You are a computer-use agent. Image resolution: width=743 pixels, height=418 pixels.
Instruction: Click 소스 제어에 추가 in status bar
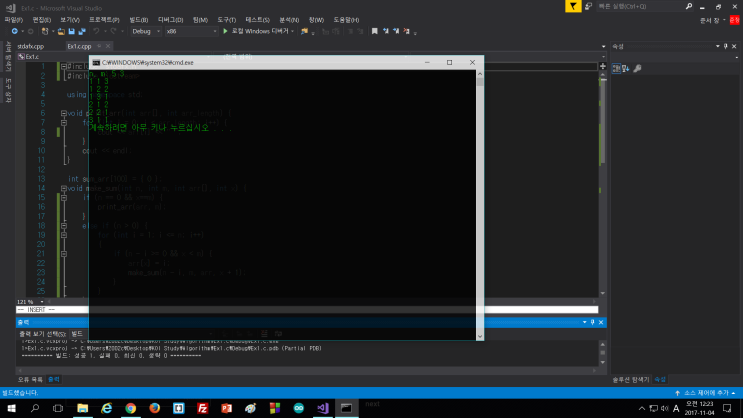(x=705, y=393)
